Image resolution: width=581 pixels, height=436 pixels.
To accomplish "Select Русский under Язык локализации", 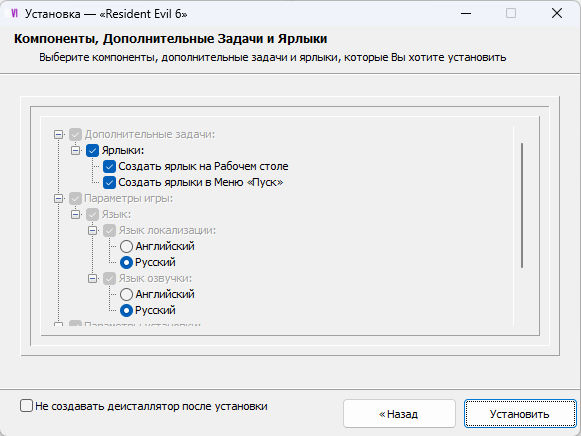I will tap(126, 262).
